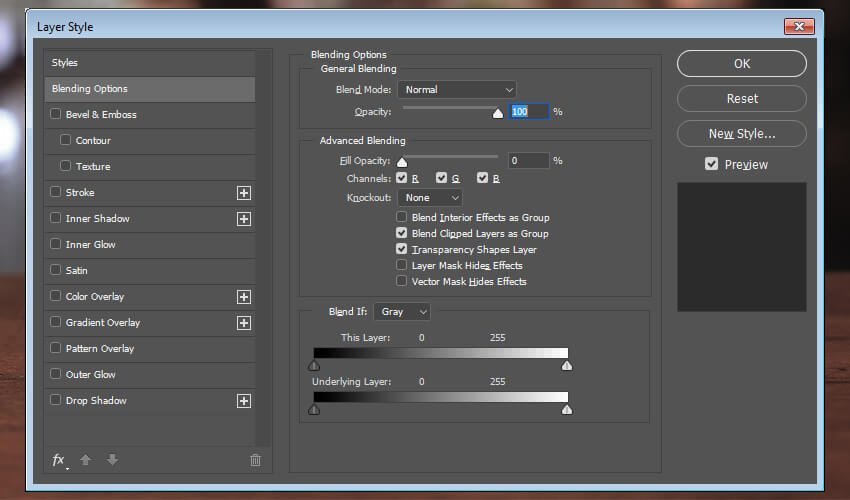Uncheck Blend Clipped Layers as Group
Viewport: 850px width, 500px height.
click(402, 233)
